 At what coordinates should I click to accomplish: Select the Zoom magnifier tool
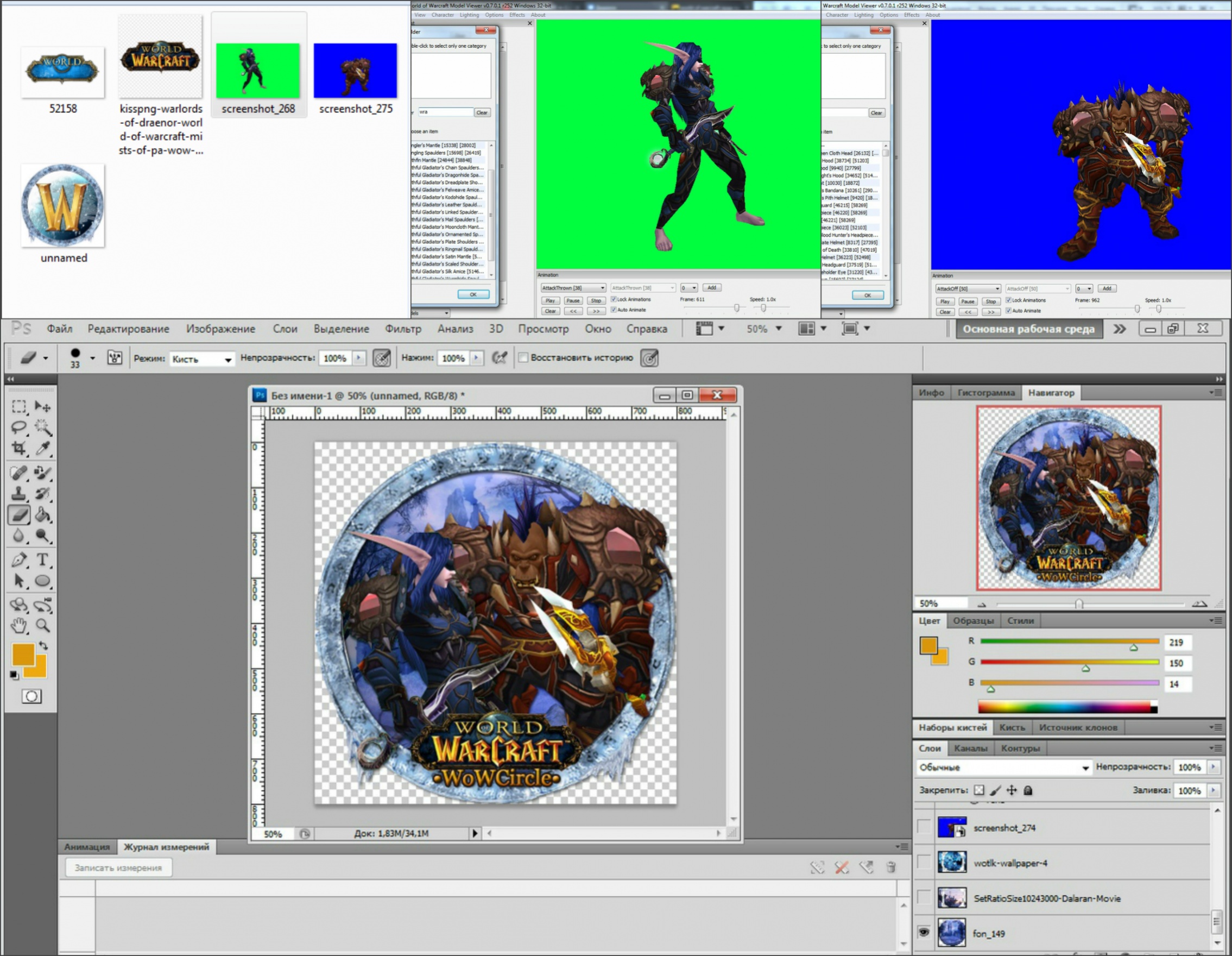(43, 625)
